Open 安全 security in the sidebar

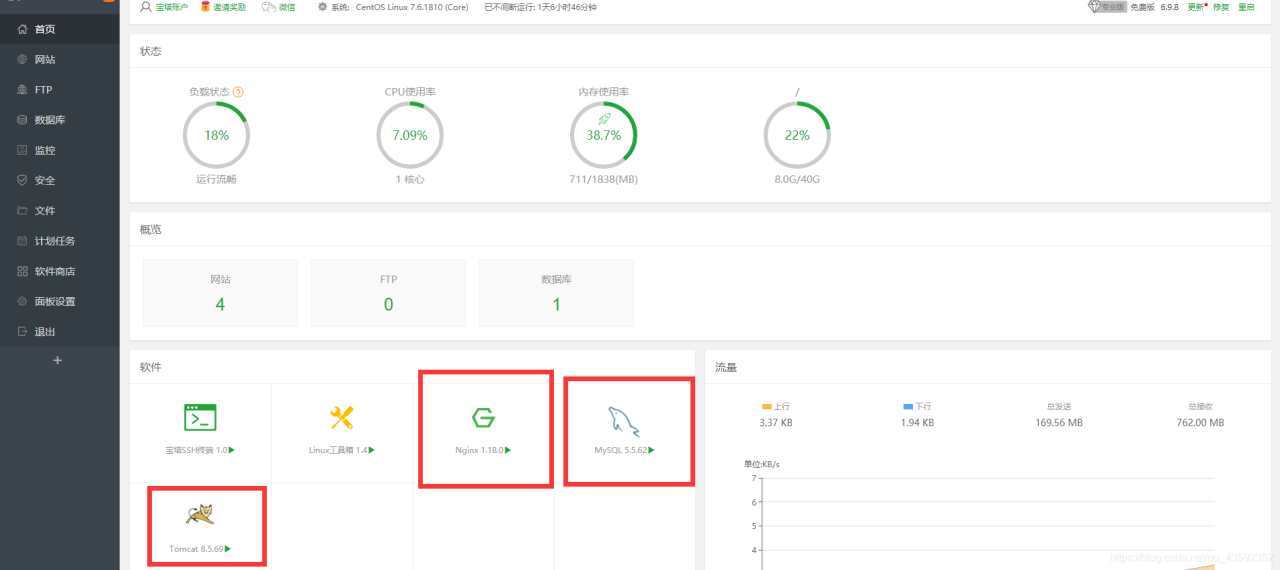(x=59, y=180)
